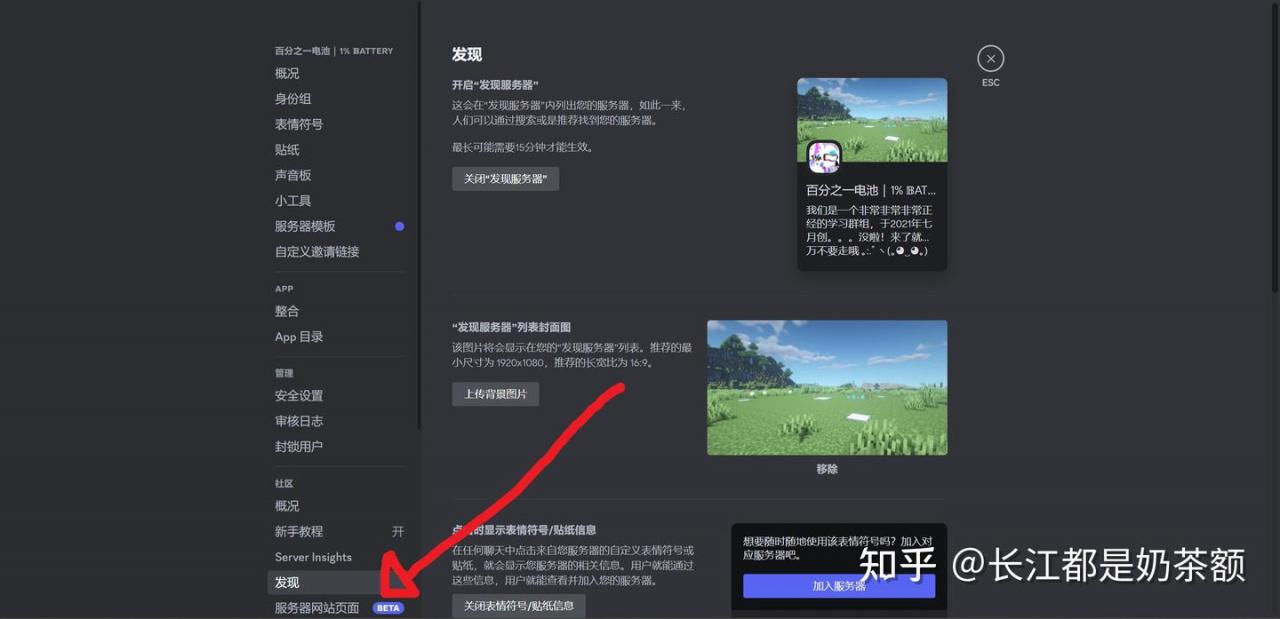1280x619 pixels.
Task: Open 概况 under the 社区 section
Action: (x=287, y=506)
